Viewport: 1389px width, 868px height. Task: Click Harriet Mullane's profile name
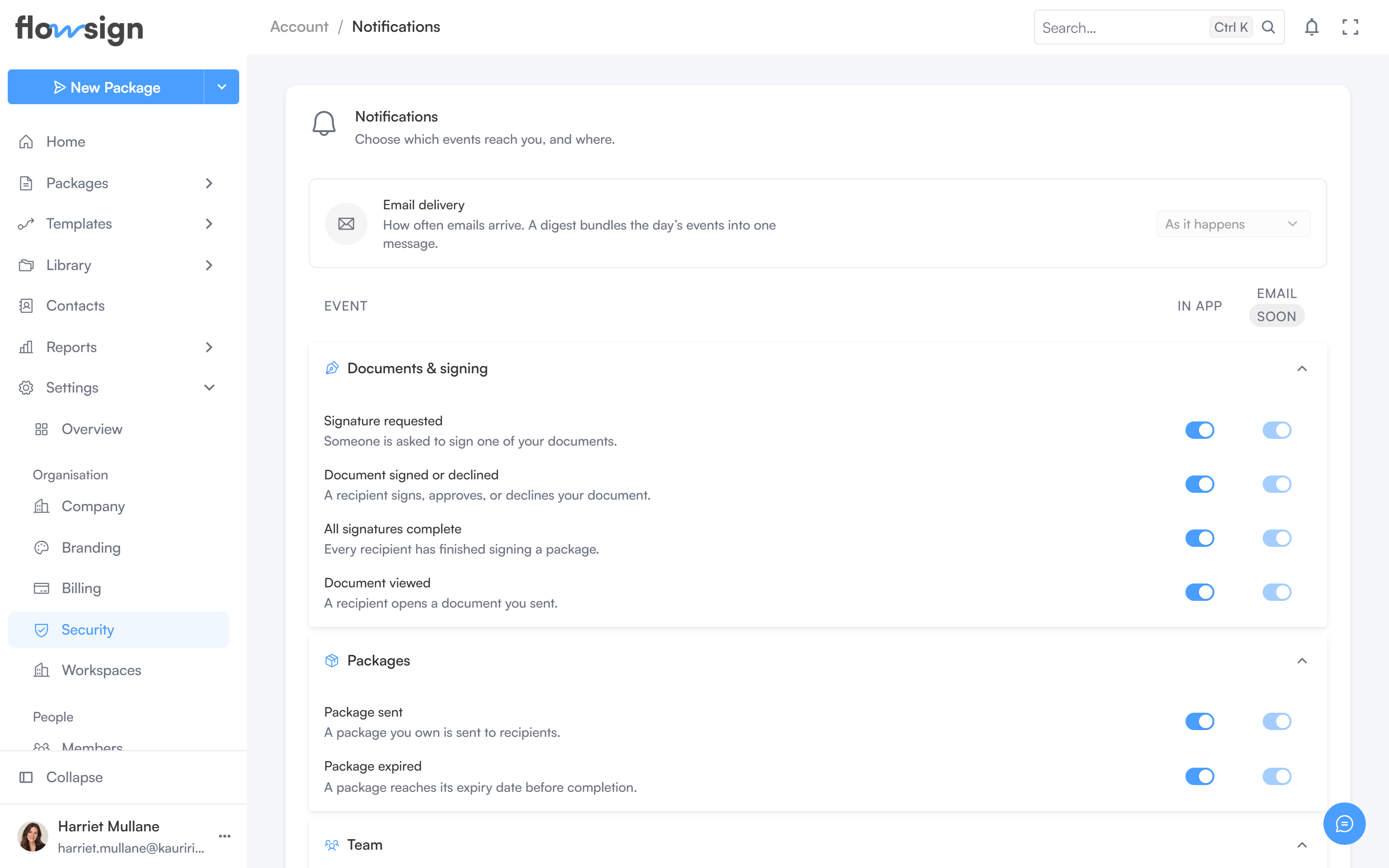(109, 826)
